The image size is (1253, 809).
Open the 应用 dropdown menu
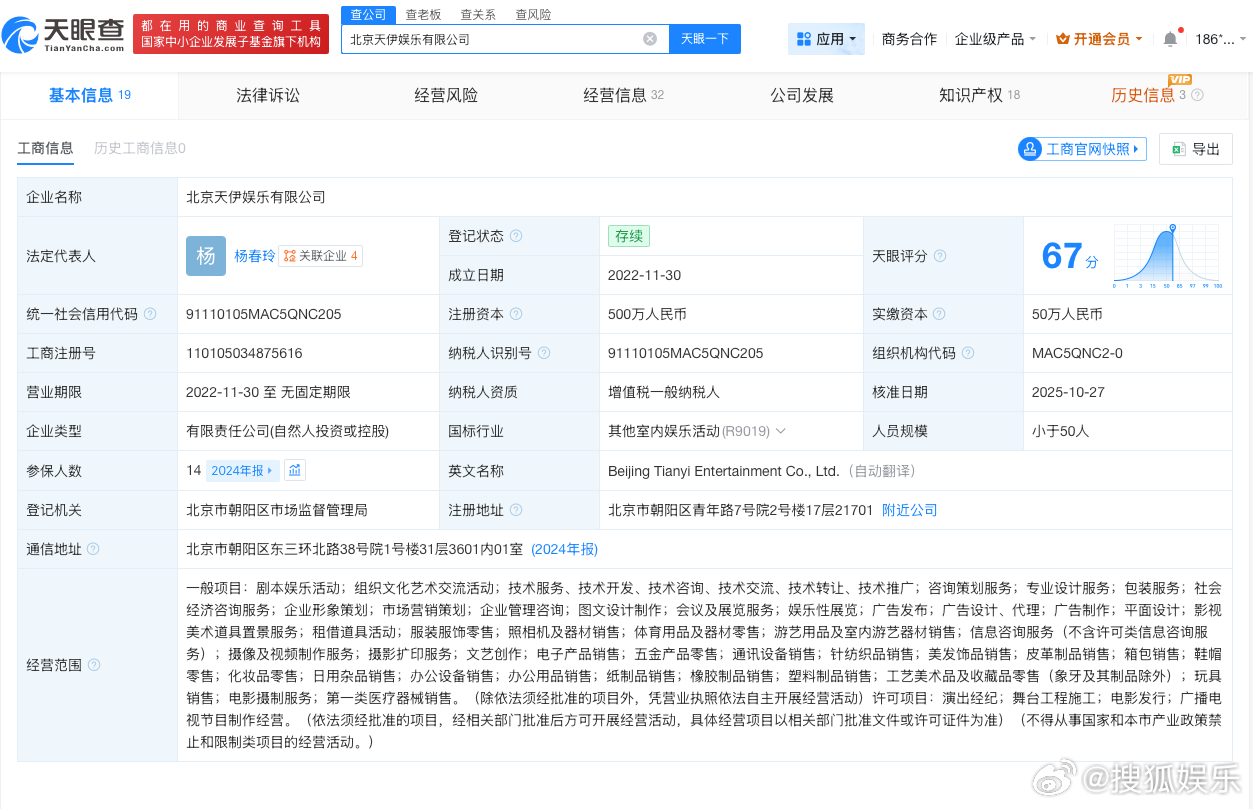tap(827, 39)
